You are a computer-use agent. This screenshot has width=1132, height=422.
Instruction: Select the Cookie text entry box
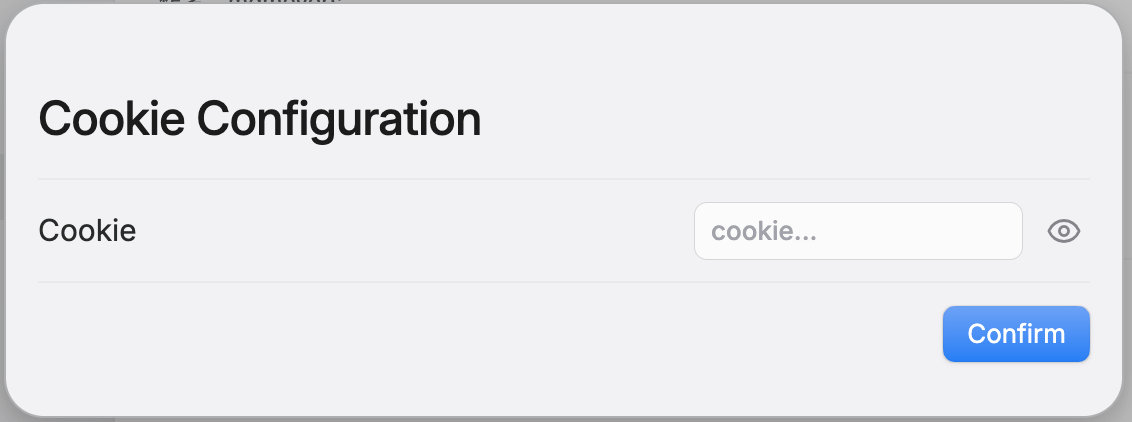pyautogui.click(x=857, y=232)
